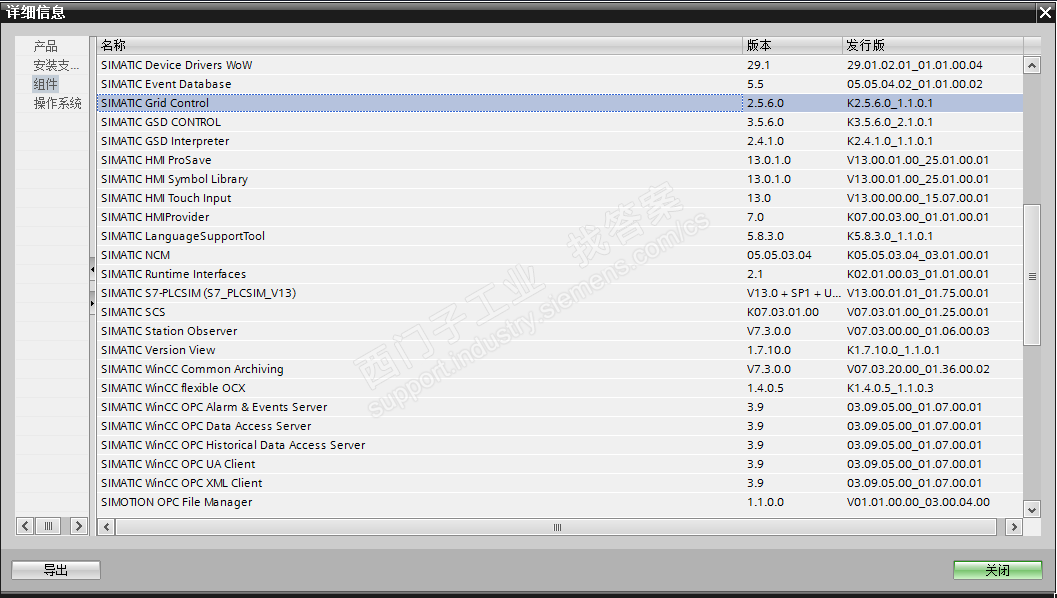The image size is (1057, 598).
Task: Select row SIMATIC HMI Symbol Library
Action: pyautogui.click(x=560, y=179)
